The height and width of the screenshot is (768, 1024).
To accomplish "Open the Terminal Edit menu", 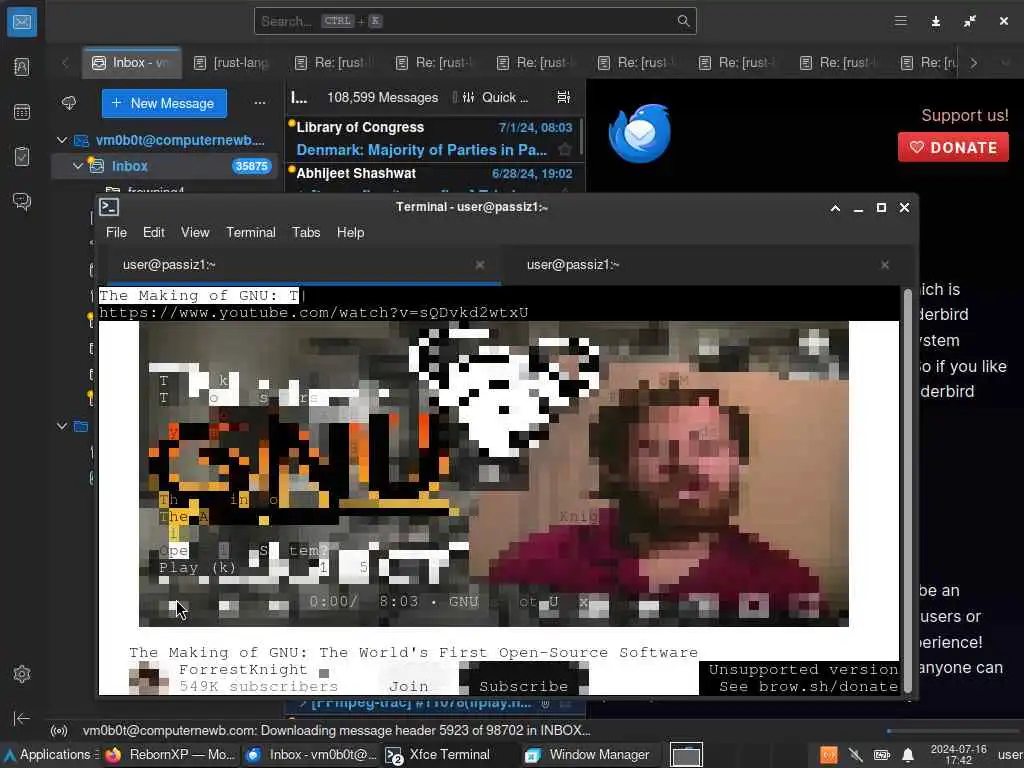I will pyautogui.click(x=153, y=232).
